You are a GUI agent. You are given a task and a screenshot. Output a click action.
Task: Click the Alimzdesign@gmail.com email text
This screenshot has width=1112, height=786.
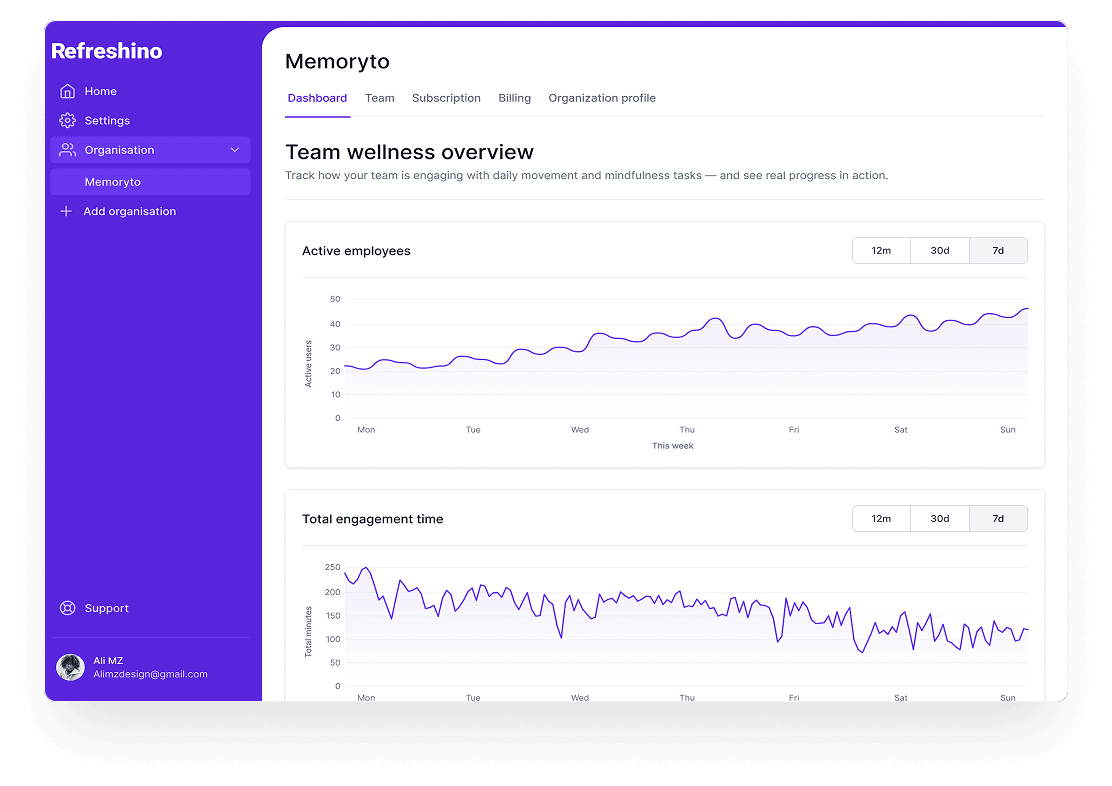coord(150,674)
